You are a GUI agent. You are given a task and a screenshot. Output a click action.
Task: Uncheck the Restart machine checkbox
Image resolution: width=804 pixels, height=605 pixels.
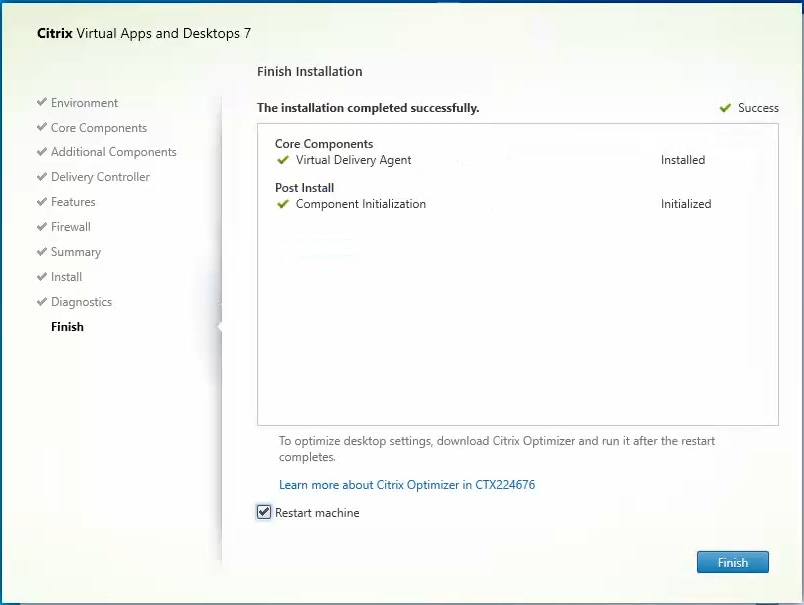point(263,512)
